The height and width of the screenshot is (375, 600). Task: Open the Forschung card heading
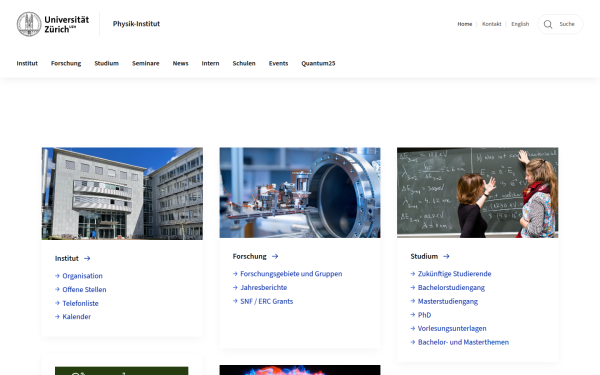(x=249, y=256)
